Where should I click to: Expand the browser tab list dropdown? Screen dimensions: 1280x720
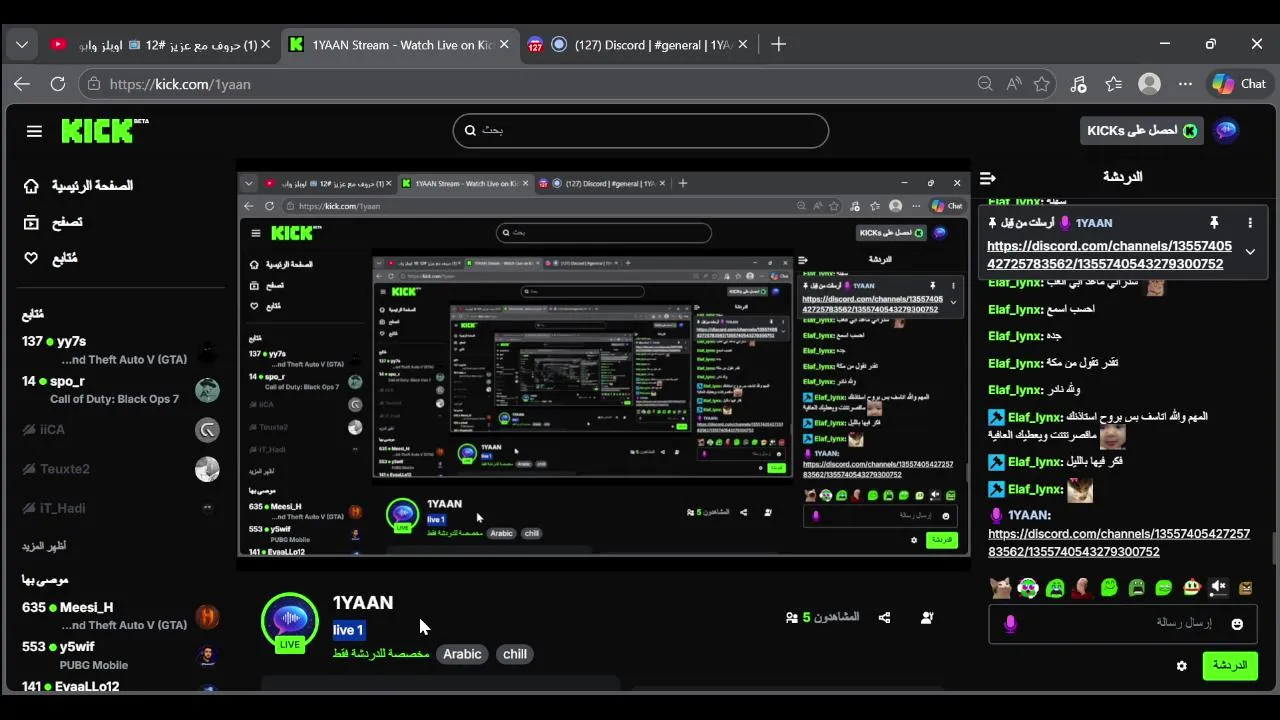pyautogui.click(x=22, y=44)
